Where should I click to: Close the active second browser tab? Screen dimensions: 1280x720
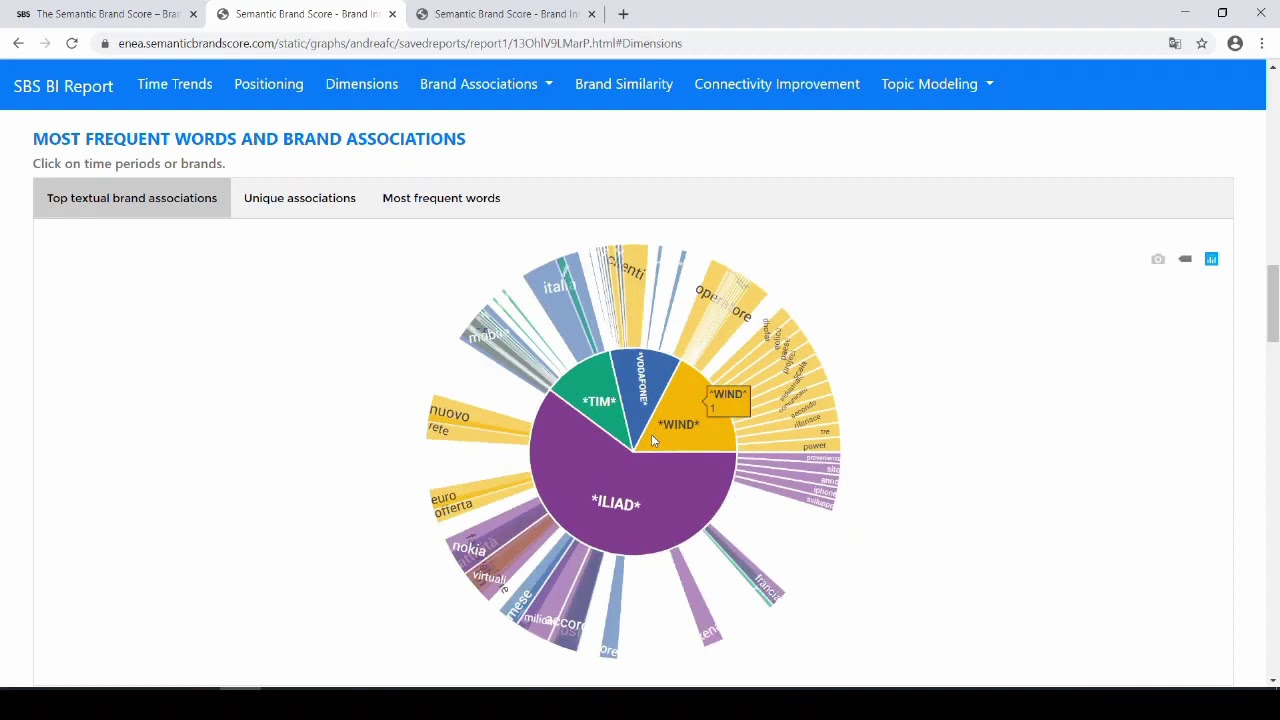tap(392, 14)
